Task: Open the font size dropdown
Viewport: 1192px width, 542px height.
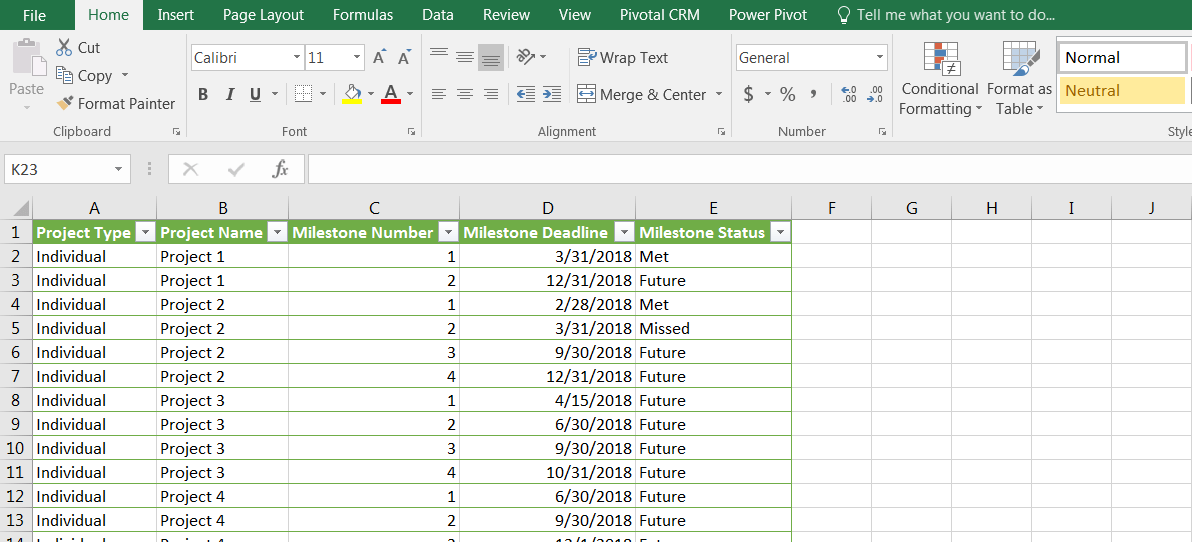Action: click(x=357, y=57)
